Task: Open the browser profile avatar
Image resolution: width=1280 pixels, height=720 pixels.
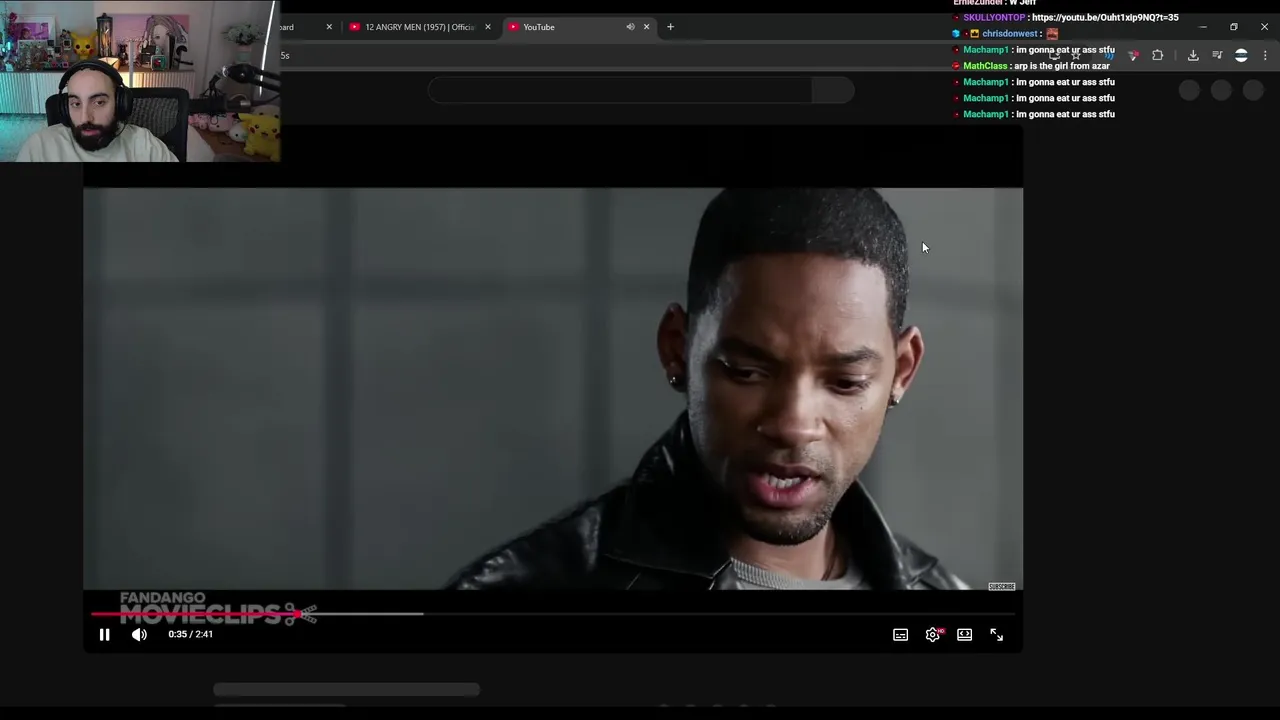Action: pos(1241,56)
